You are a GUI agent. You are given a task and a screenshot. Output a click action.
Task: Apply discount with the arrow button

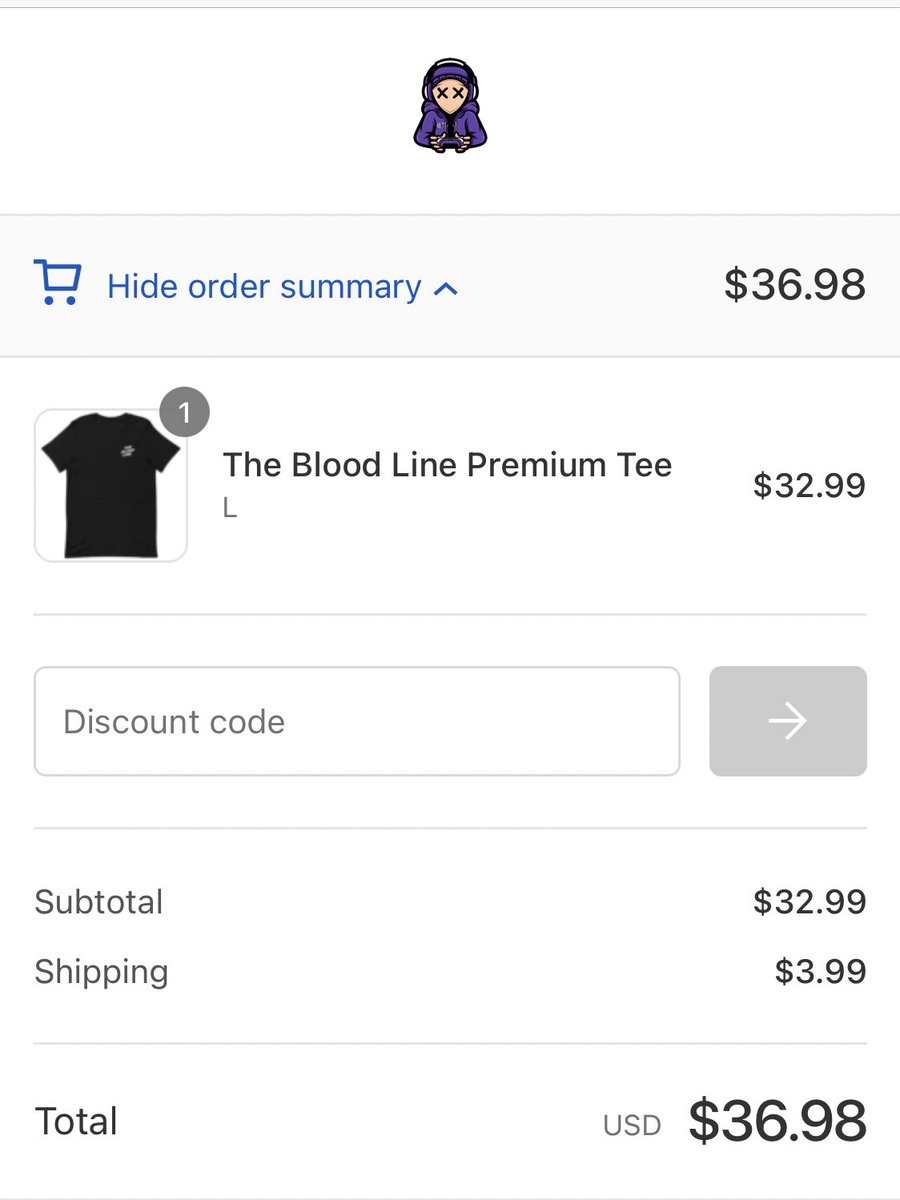[x=788, y=721]
